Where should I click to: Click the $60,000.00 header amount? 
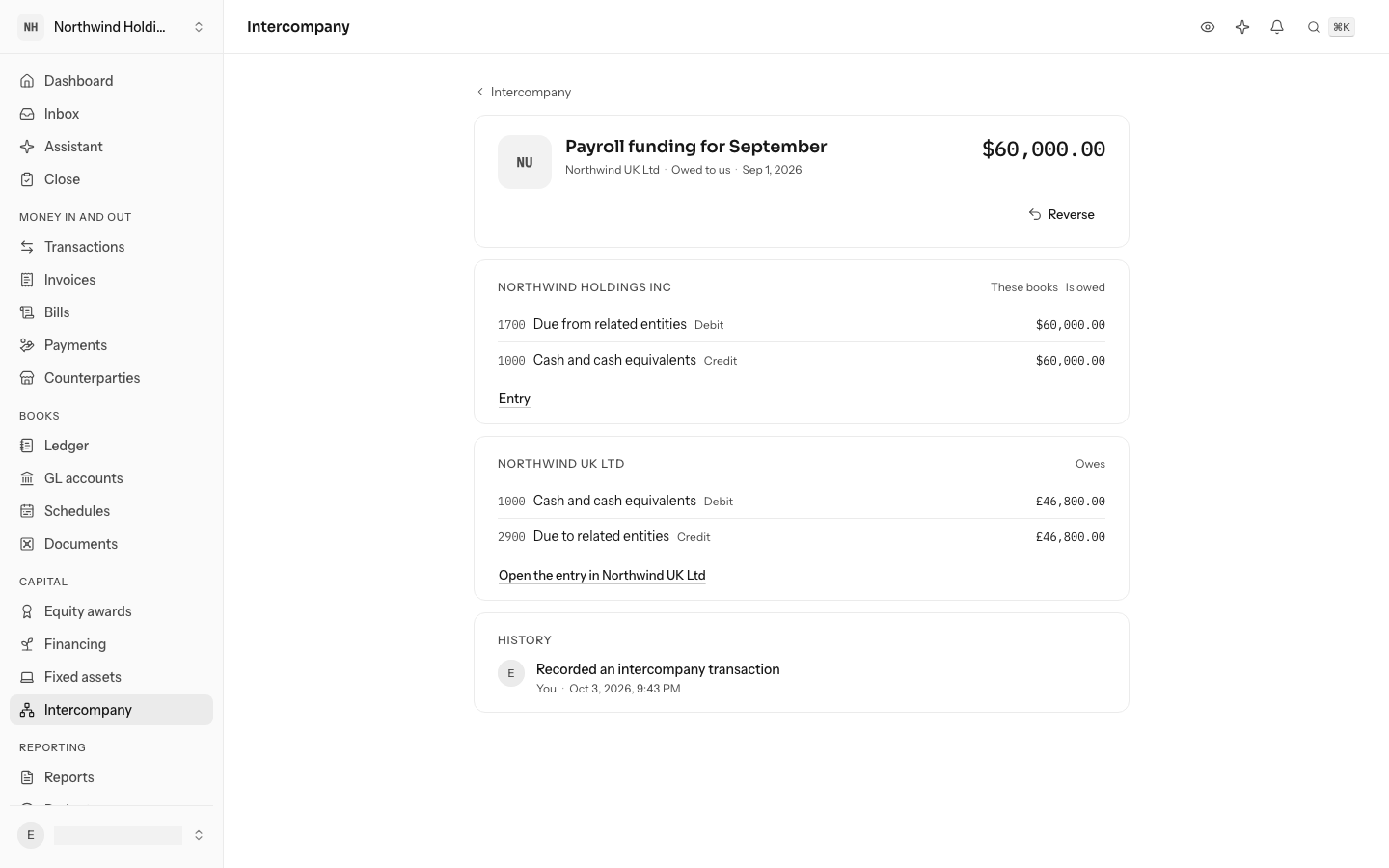pos(1044,149)
